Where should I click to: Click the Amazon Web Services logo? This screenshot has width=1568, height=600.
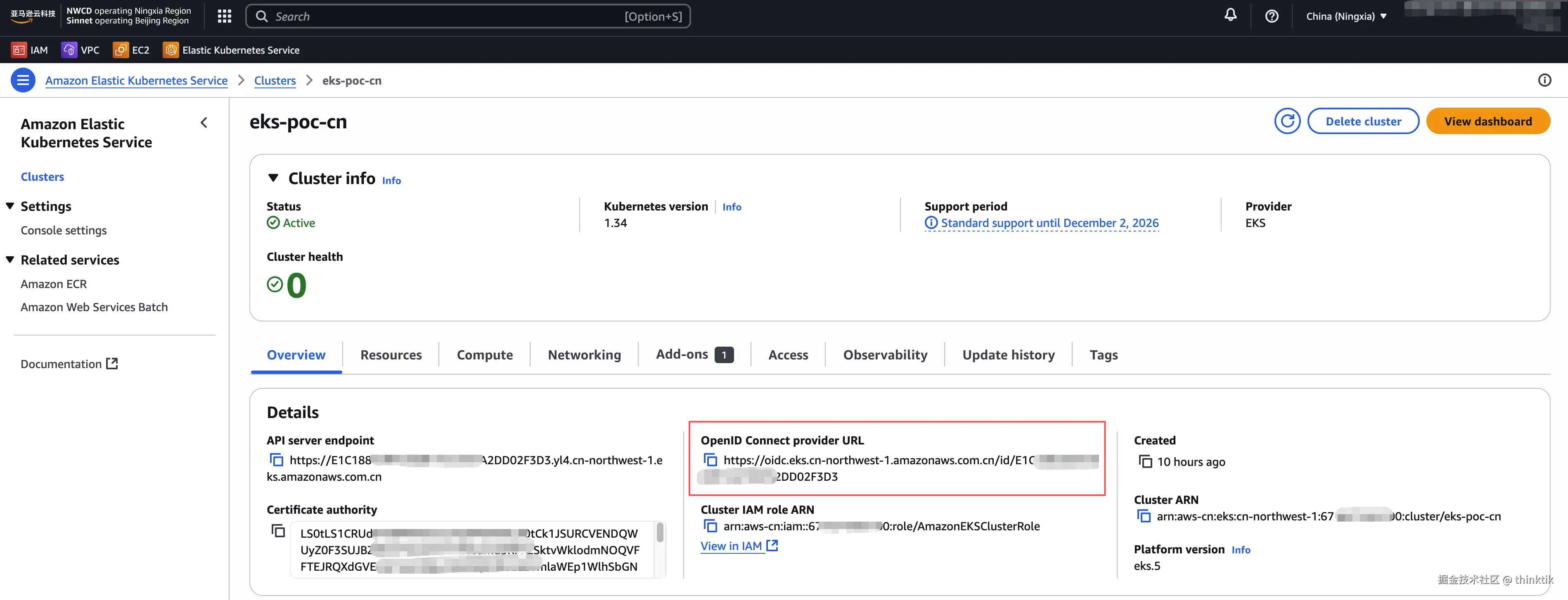click(33, 16)
